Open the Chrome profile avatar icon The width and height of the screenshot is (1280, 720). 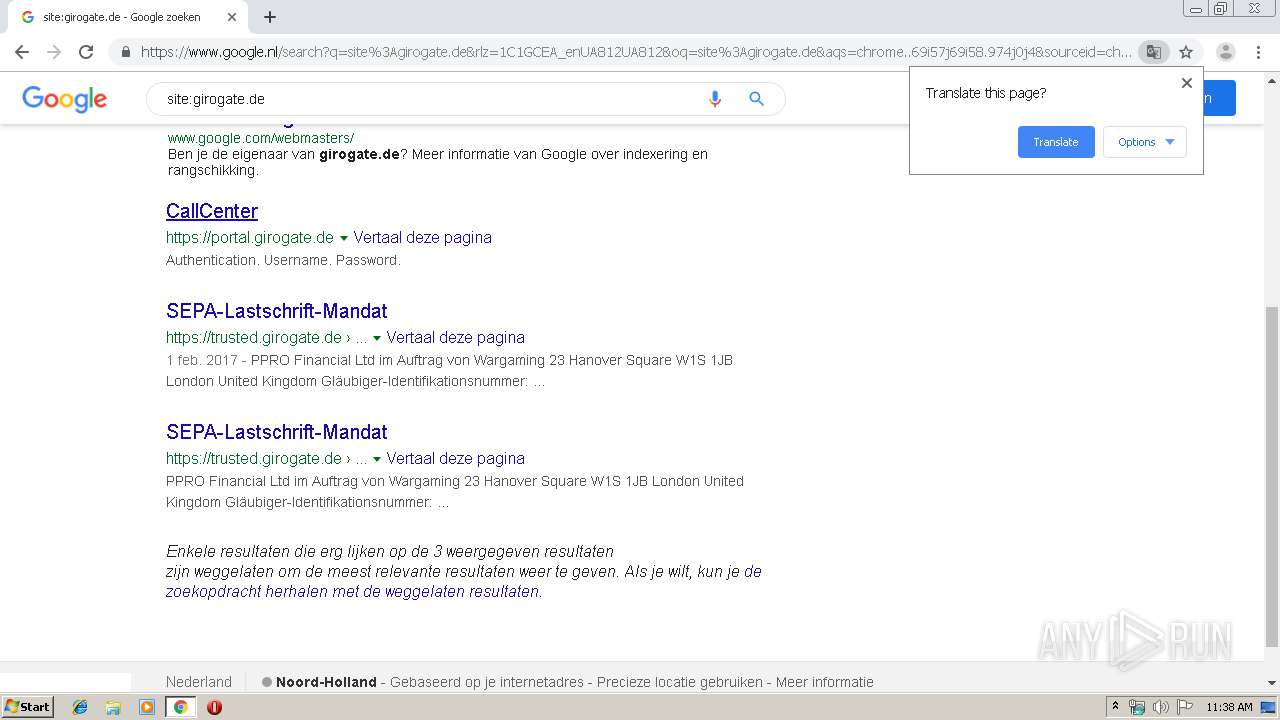pos(1225,52)
